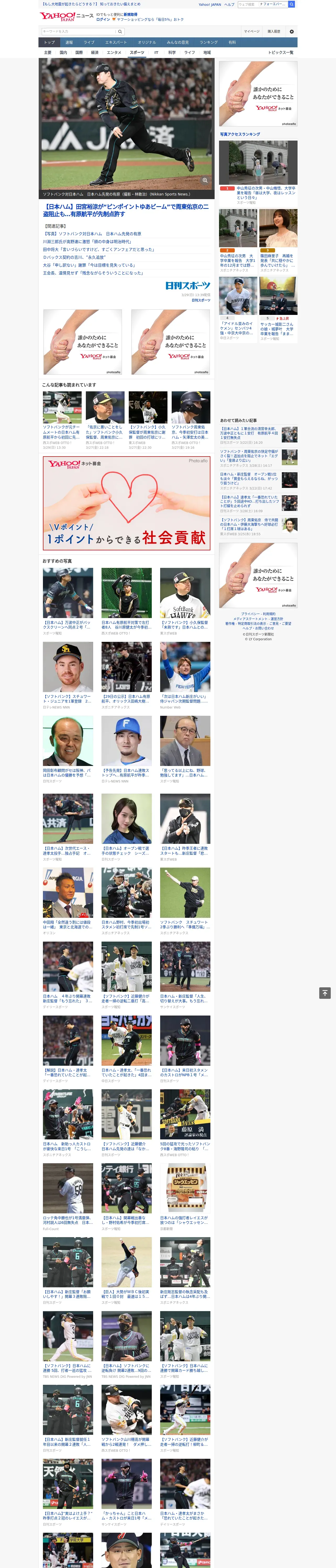336x1568 pixels.
Task: Open the Yahoo! JAPAN header link
Action: click(210, 4)
